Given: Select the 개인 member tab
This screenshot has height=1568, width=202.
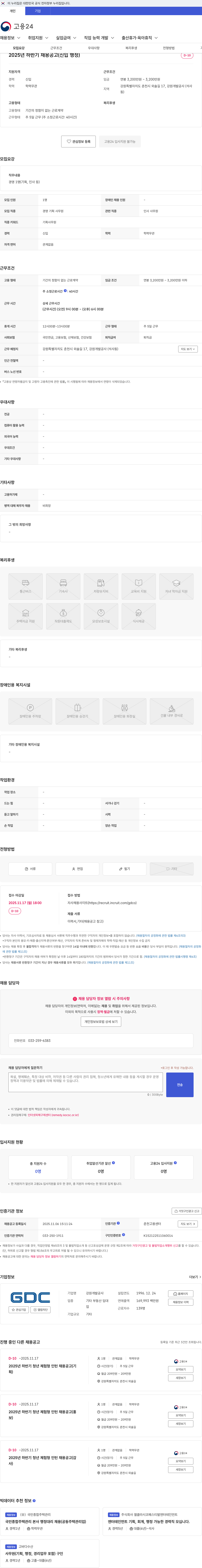Looking at the screenshot, I should point(13,11).
